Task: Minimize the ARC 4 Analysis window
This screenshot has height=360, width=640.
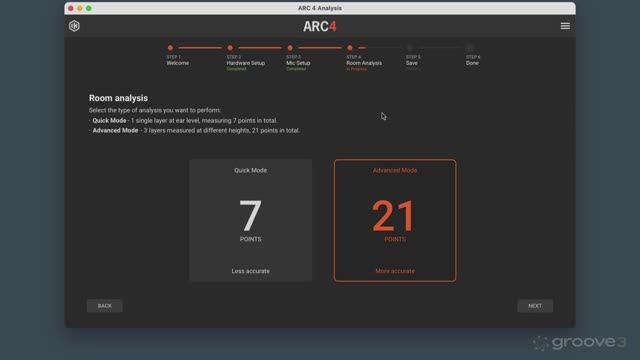Action: pos(80,8)
